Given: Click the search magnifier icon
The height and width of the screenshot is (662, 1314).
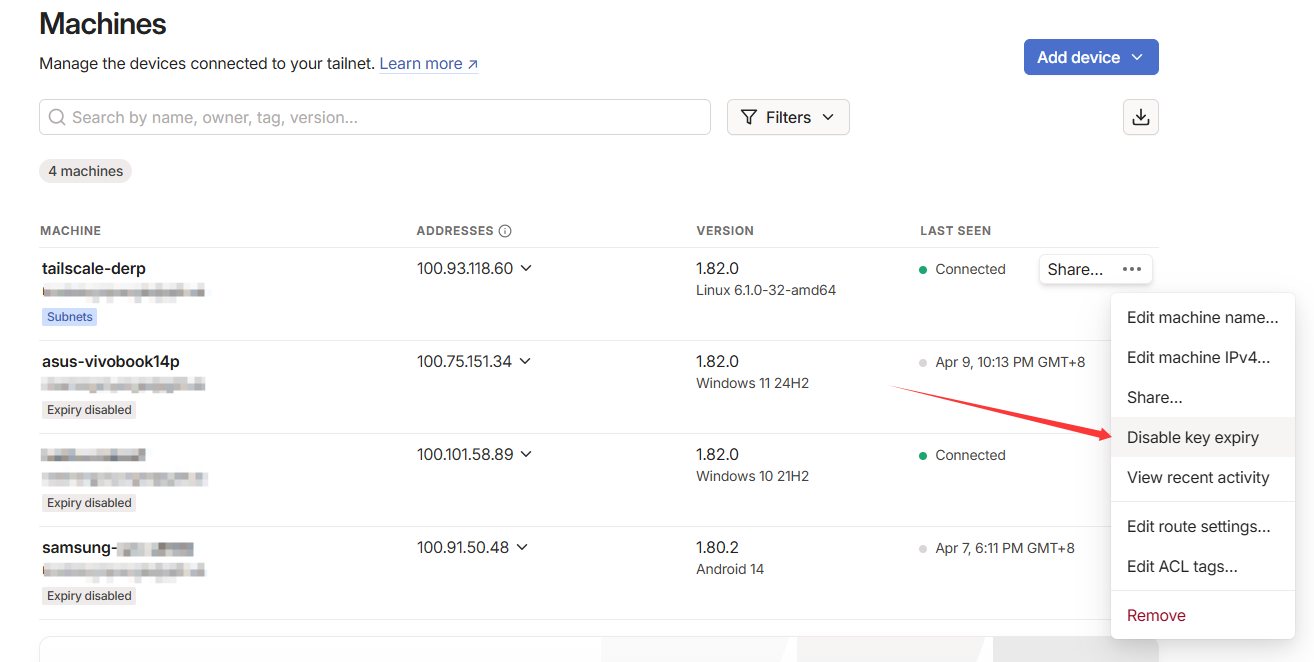Looking at the screenshot, I should [x=57, y=117].
